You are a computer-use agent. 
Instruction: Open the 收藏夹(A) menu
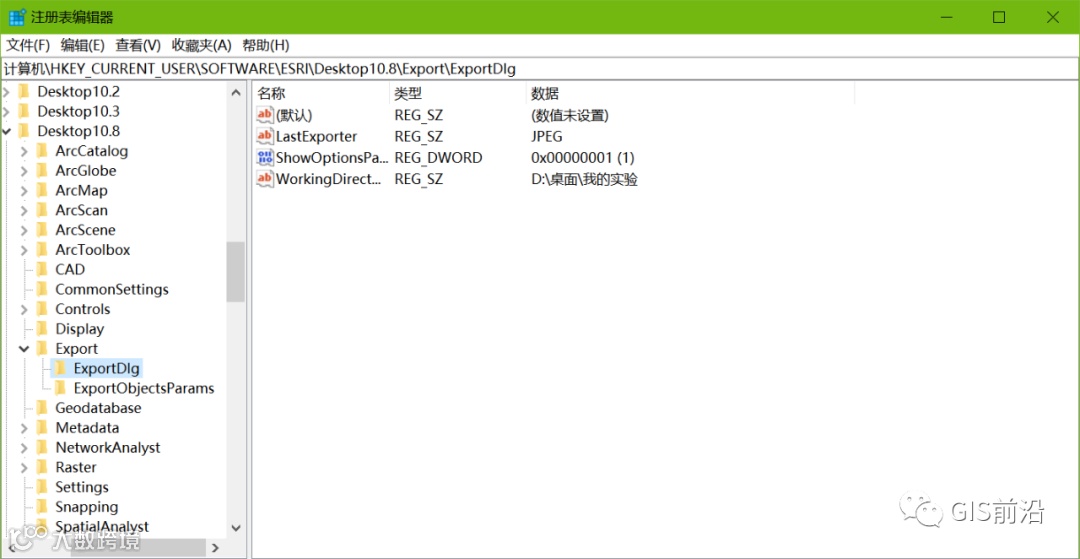coord(201,45)
